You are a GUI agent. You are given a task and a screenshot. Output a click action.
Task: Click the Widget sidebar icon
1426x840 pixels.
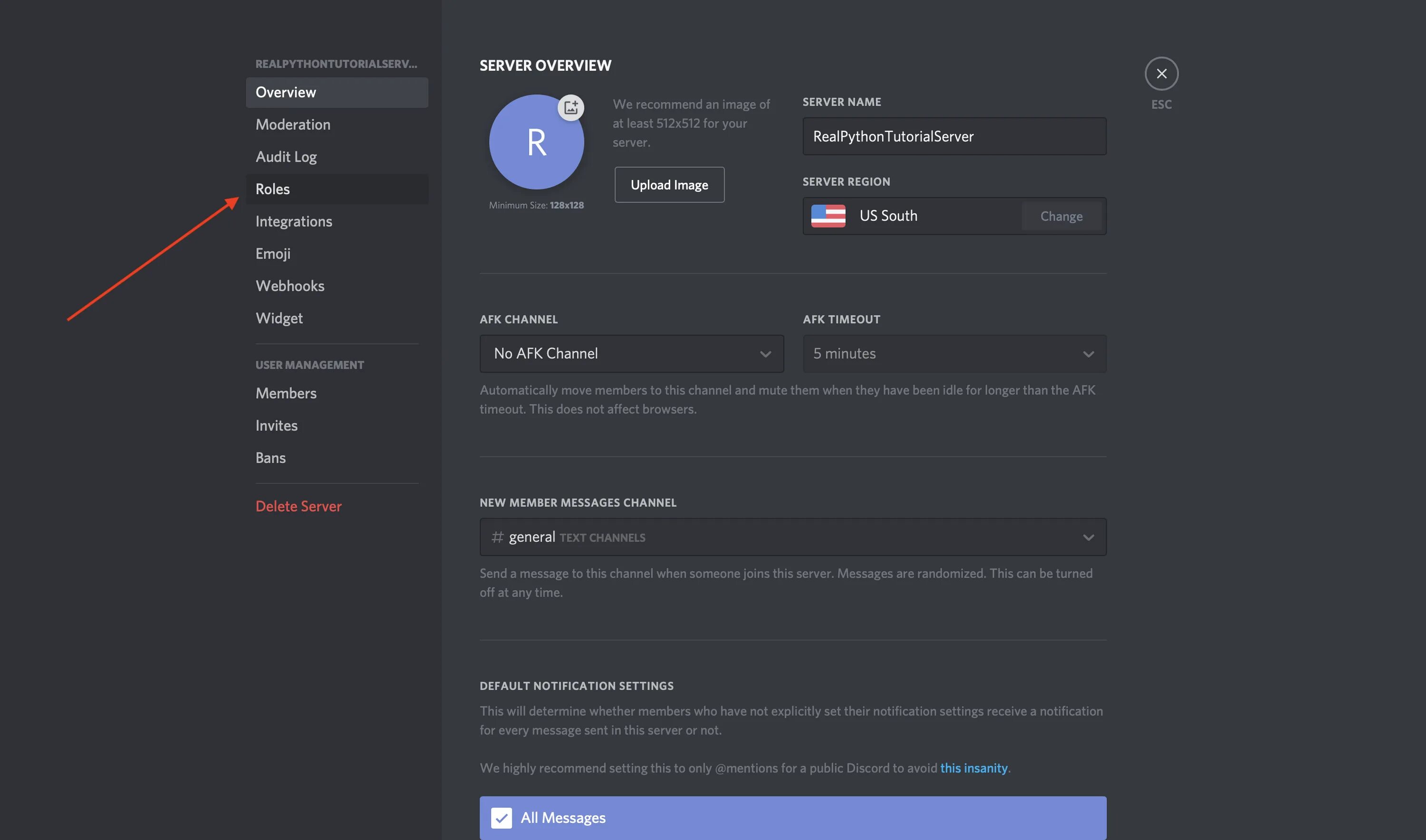click(279, 317)
